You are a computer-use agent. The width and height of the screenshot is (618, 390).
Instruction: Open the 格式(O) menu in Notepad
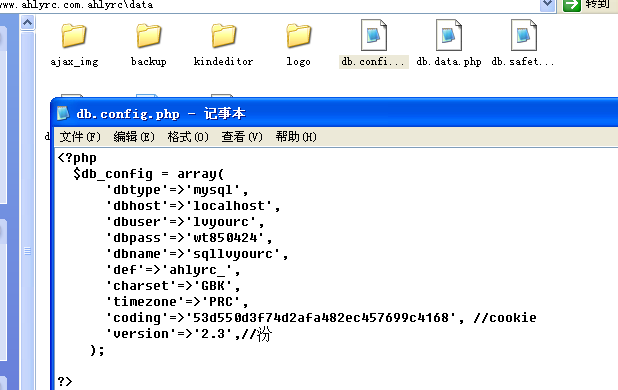[188, 137]
